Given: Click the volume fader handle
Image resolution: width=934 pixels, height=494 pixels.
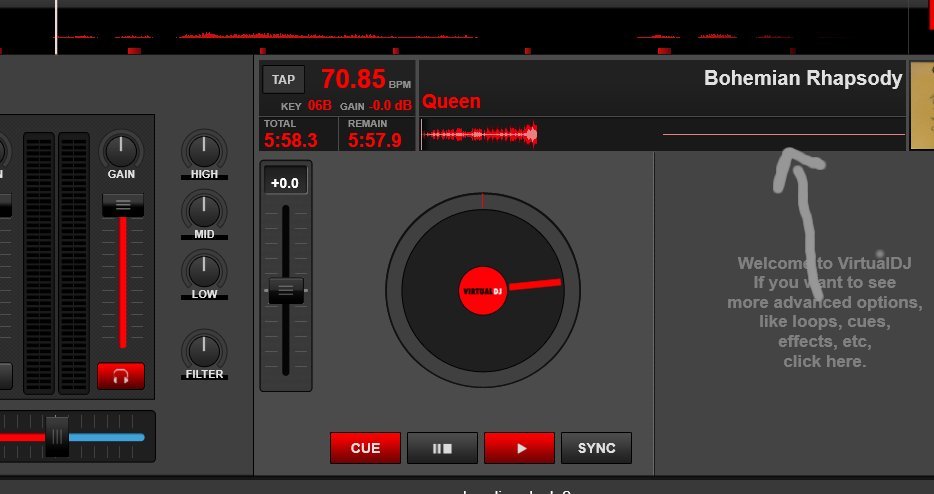Looking at the screenshot, I should (123, 205).
